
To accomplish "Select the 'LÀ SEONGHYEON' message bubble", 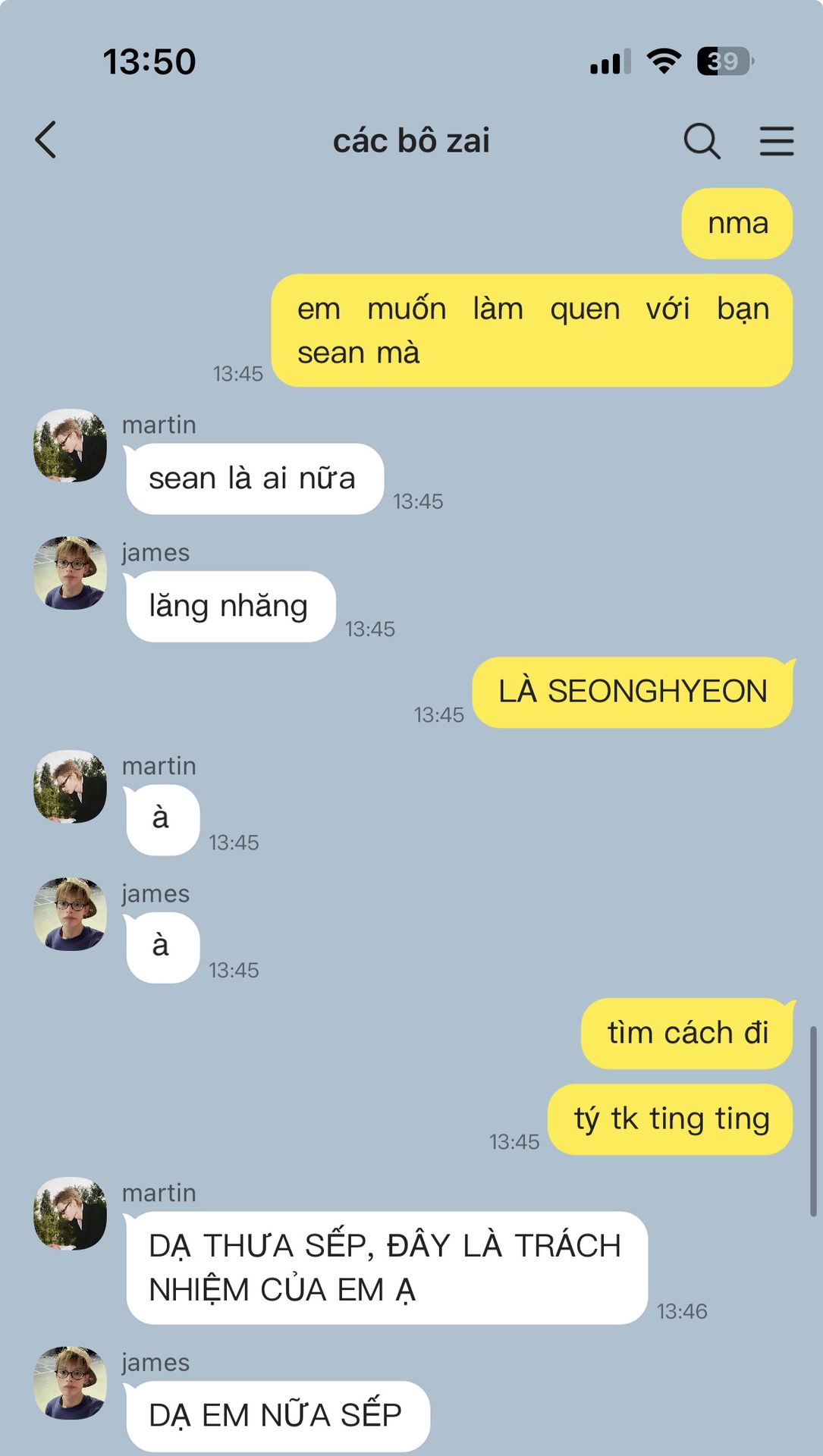I will tap(633, 692).
